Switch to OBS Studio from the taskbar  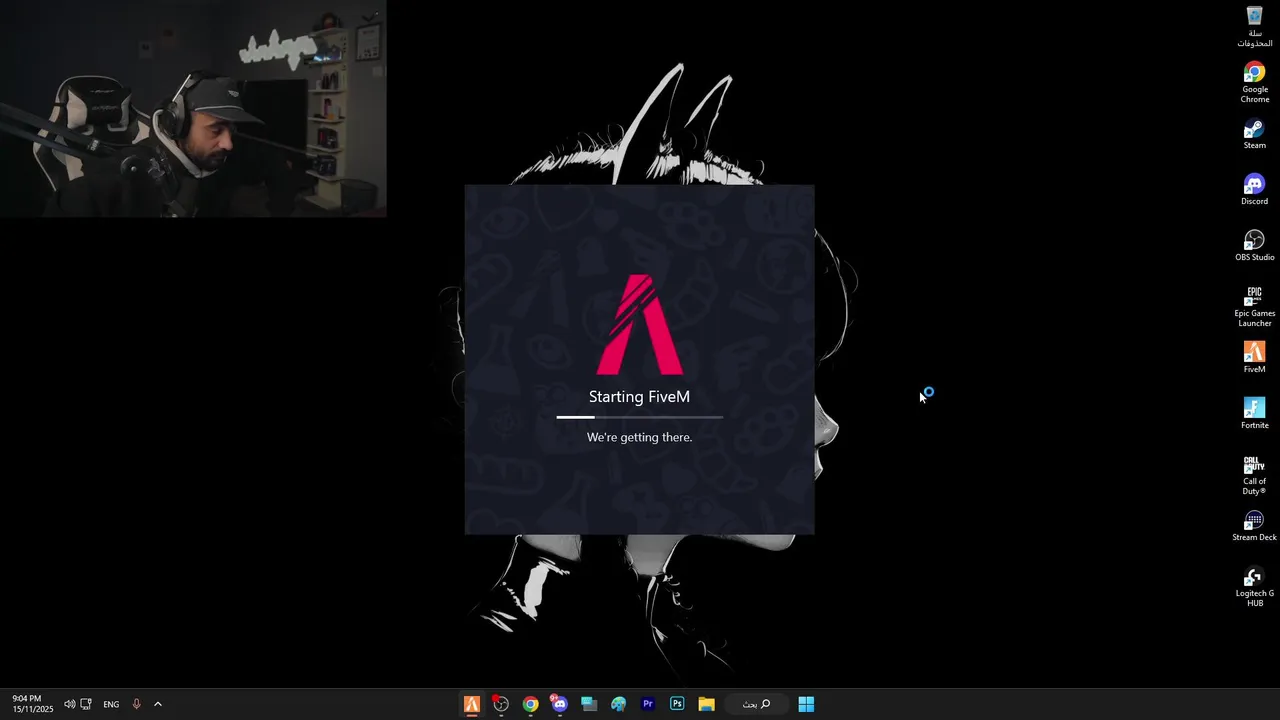coord(501,704)
